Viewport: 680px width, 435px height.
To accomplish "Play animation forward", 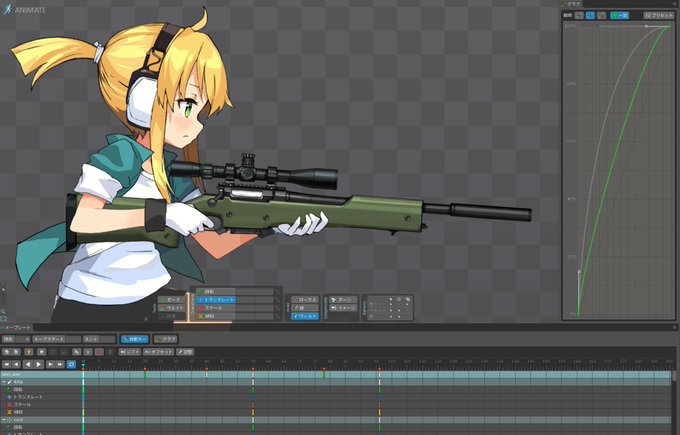I will 39,365.
